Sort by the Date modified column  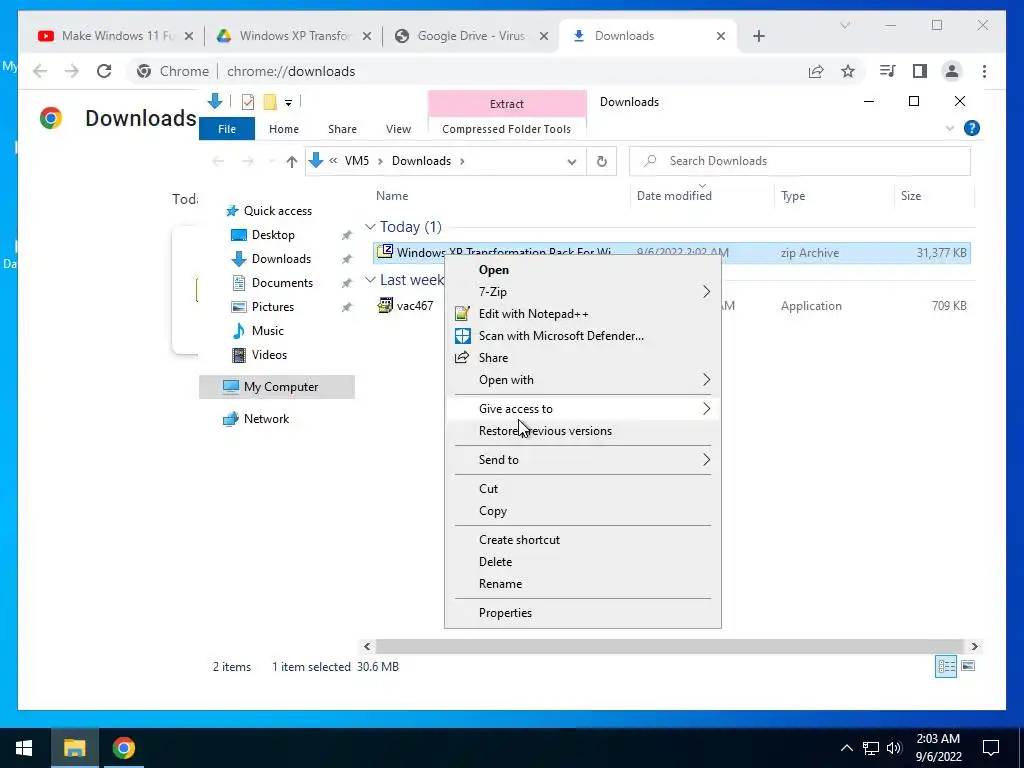[x=703, y=195]
